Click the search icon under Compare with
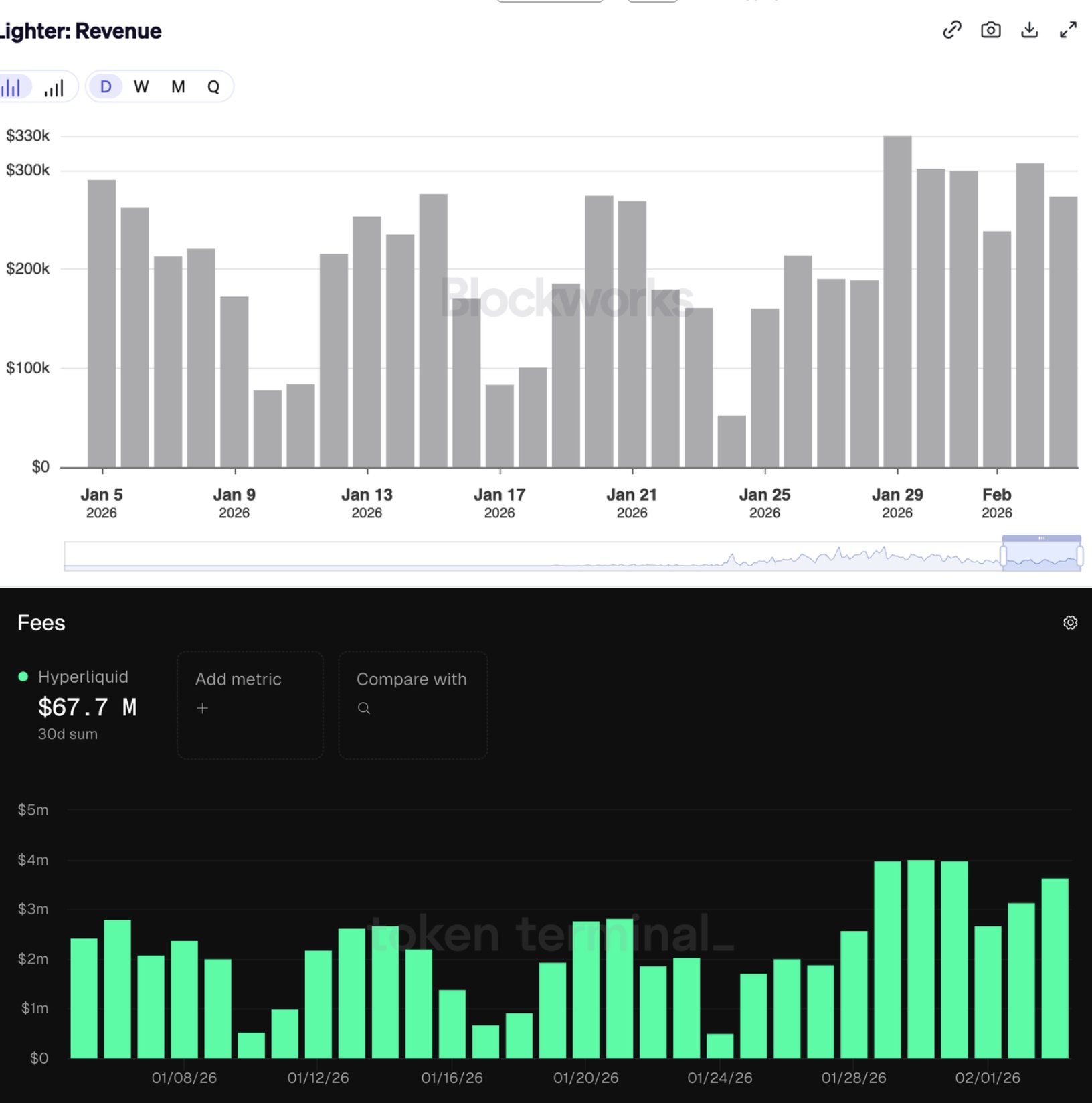 coord(364,708)
